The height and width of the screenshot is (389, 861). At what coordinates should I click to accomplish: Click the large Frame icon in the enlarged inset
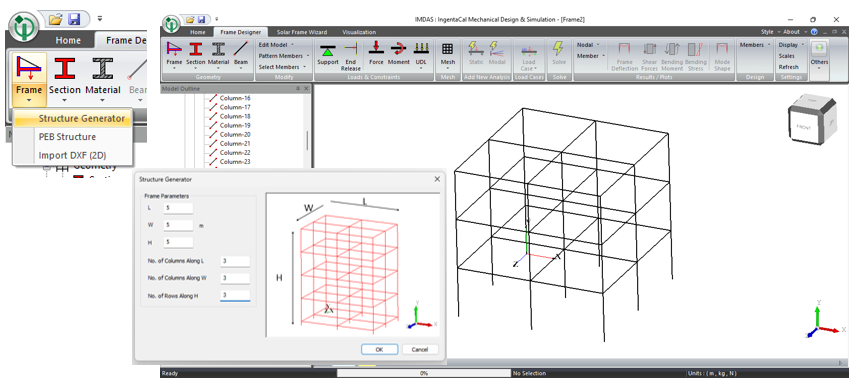click(29, 68)
